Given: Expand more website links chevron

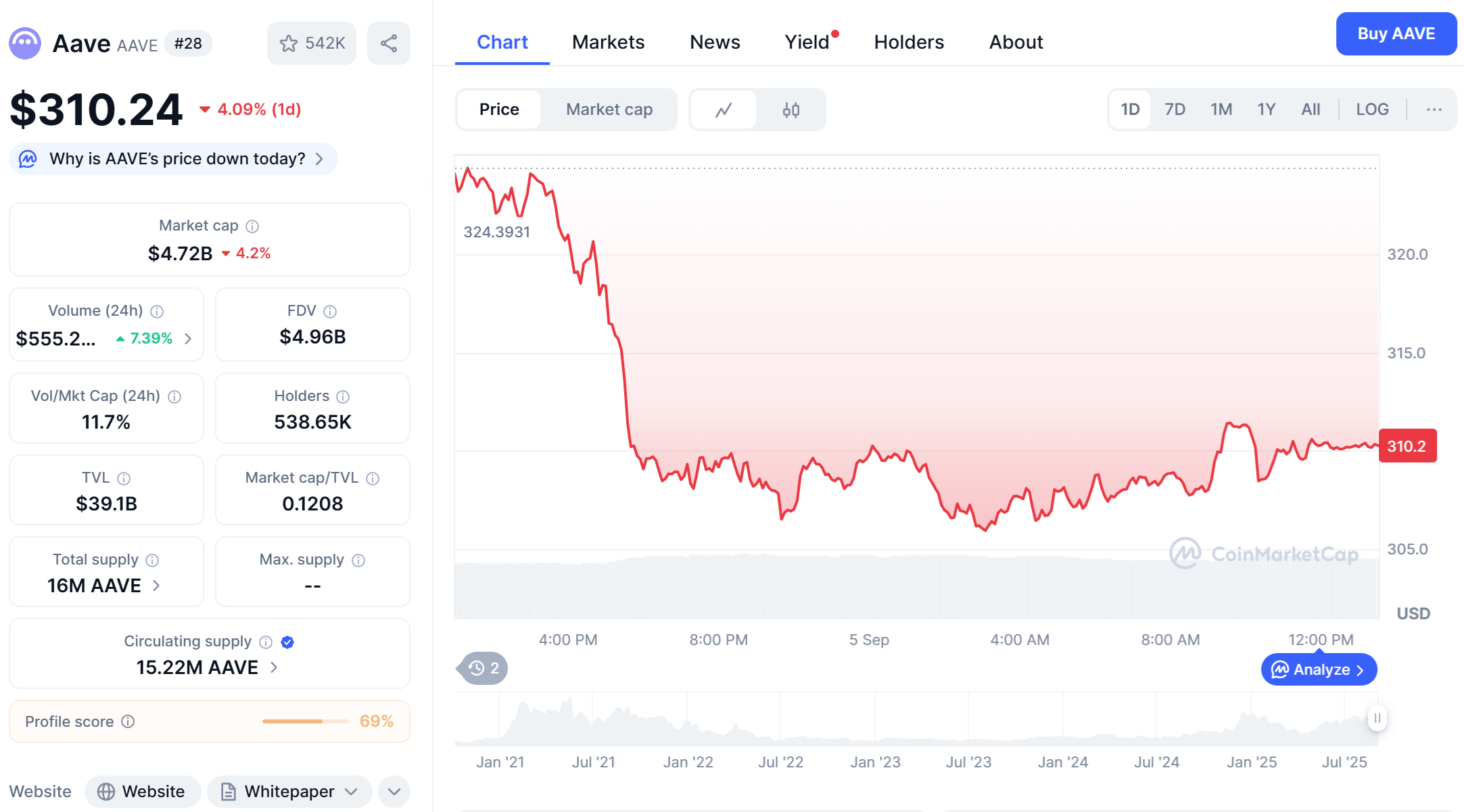Looking at the screenshot, I should click(394, 792).
